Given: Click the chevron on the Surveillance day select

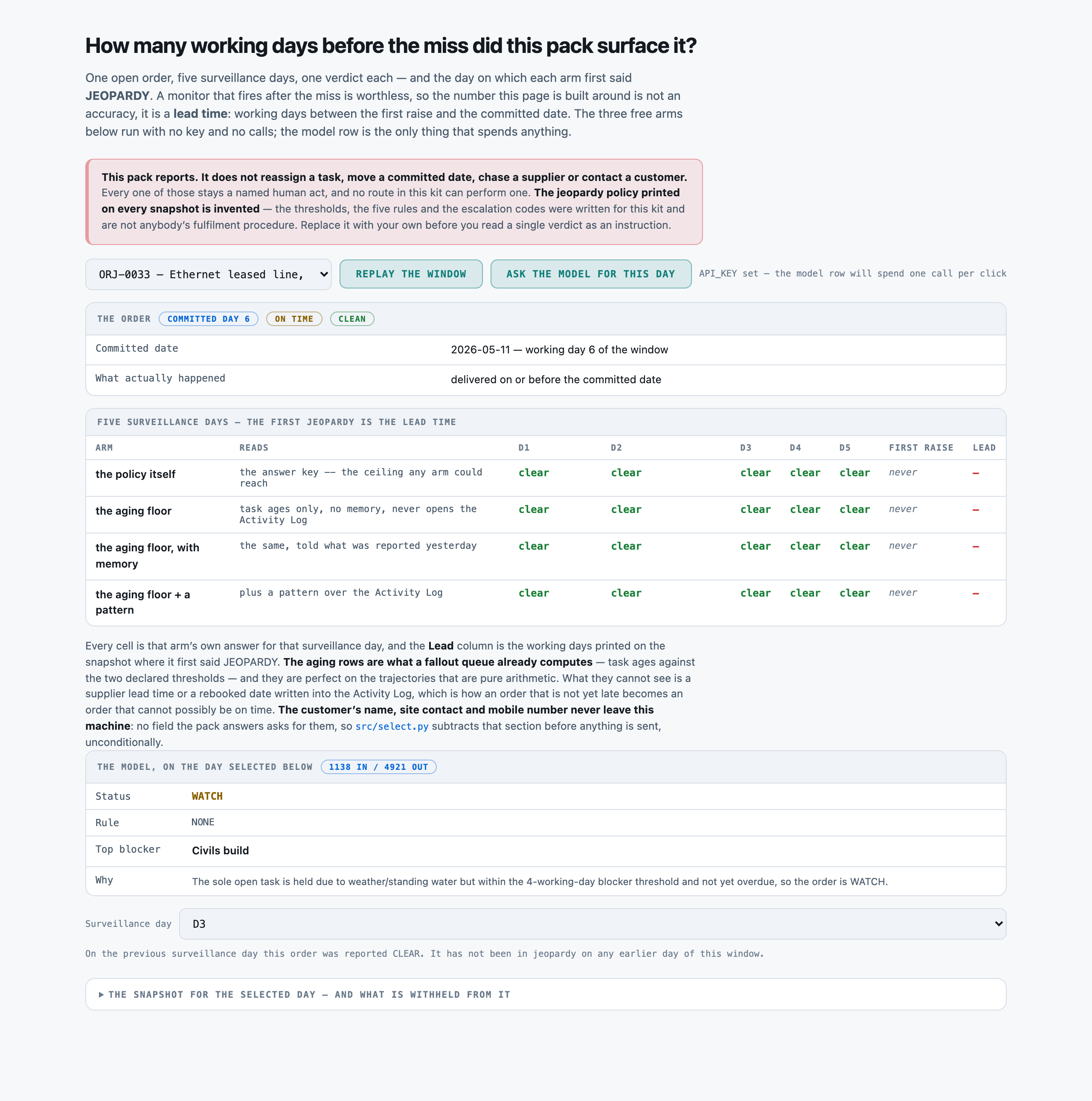Looking at the screenshot, I should [x=998, y=924].
